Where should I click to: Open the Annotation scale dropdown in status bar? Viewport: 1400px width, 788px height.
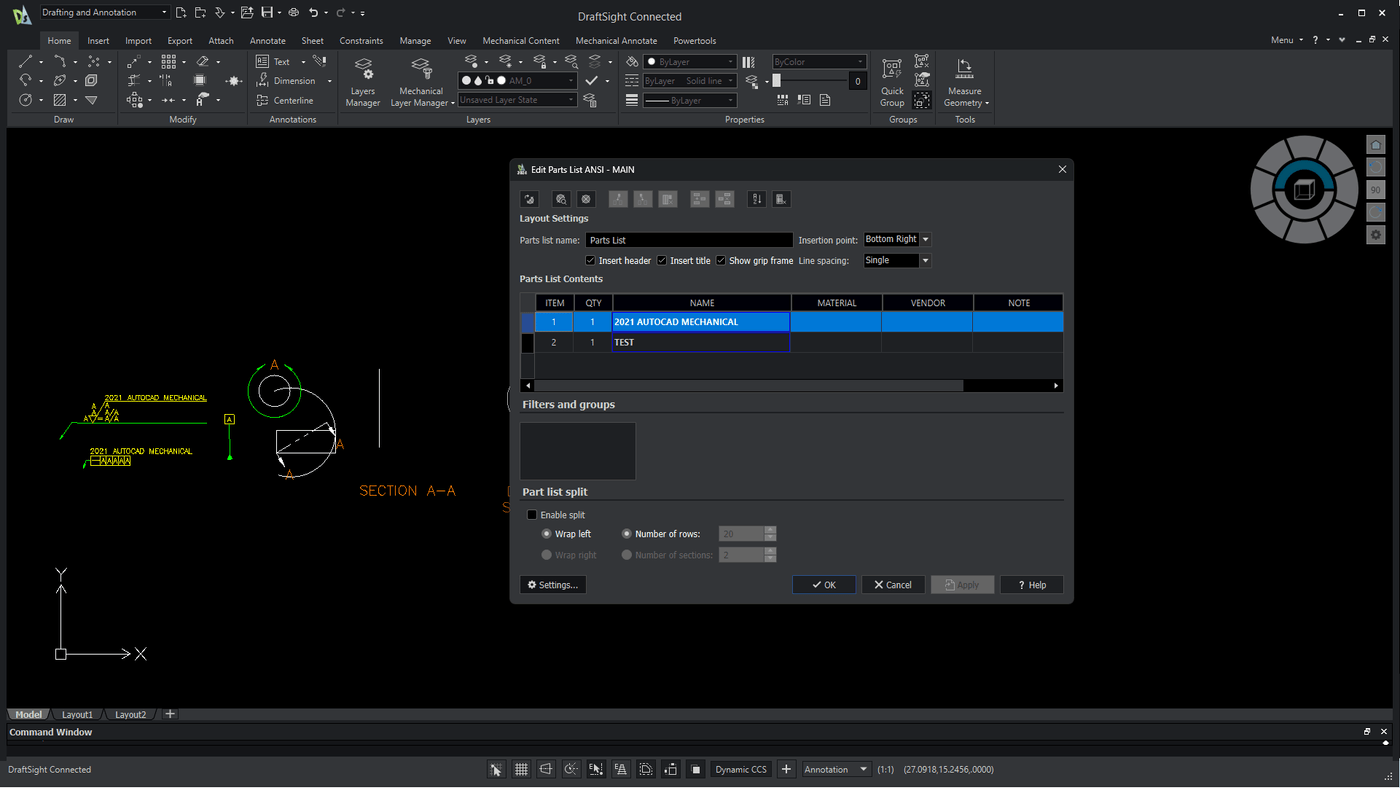[835, 768]
